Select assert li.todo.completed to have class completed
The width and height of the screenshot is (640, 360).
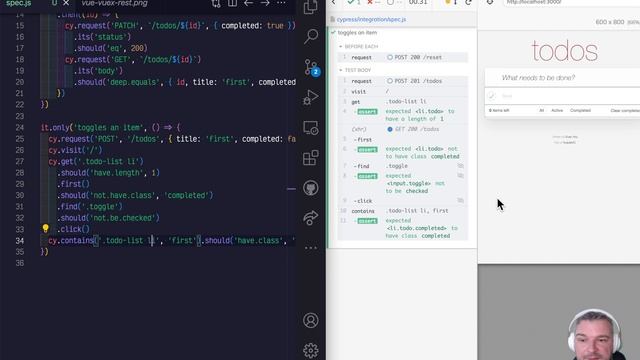[402, 228]
